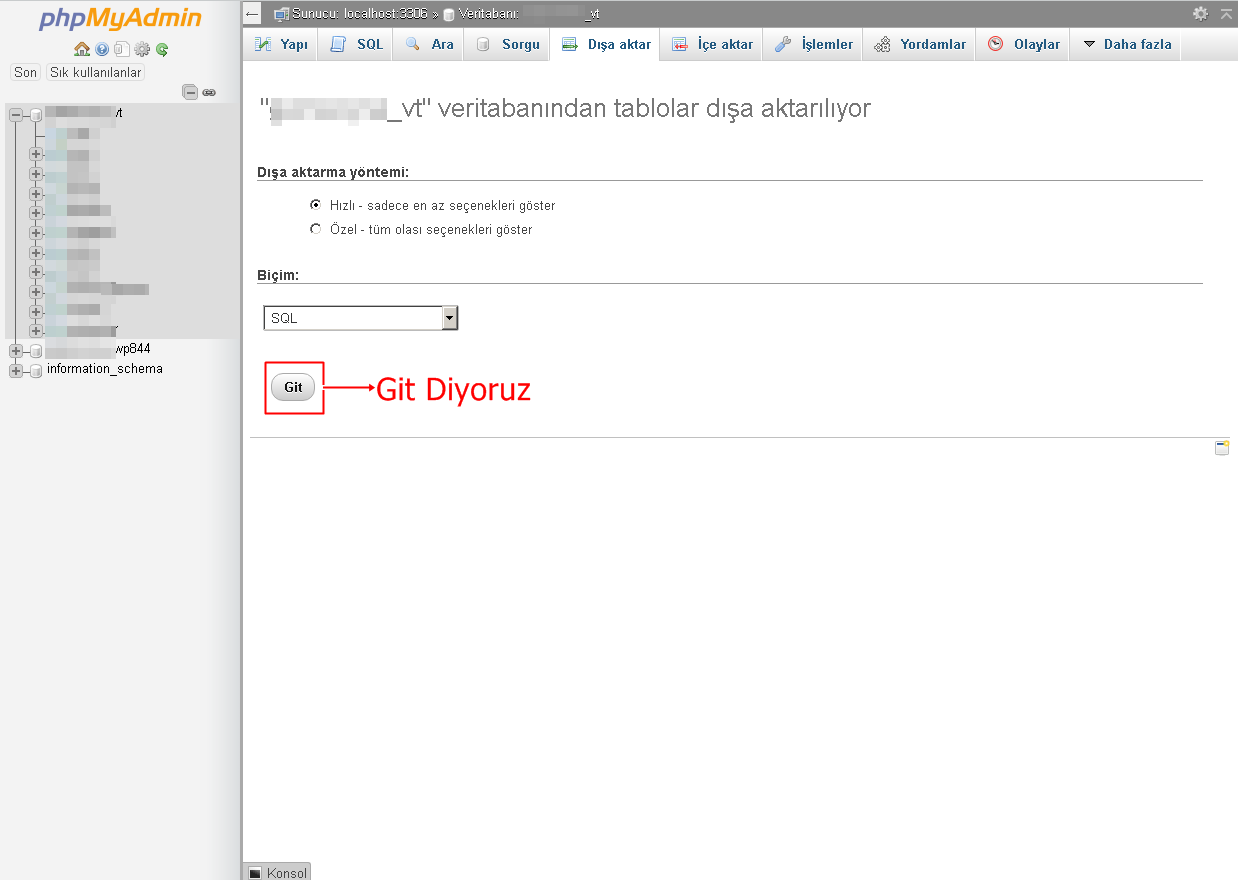This screenshot has width=1238, height=880.
Task: Click the Git button to export
Action: [293, 387]
